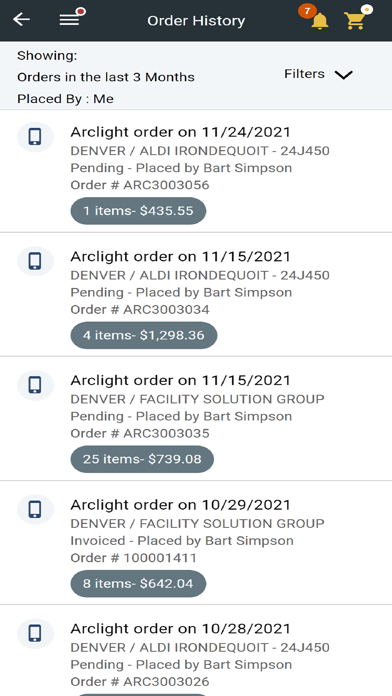Select '4 items- $1,298.36' pill button
This screenshot has height=696, width=392.
coord(144,335)
